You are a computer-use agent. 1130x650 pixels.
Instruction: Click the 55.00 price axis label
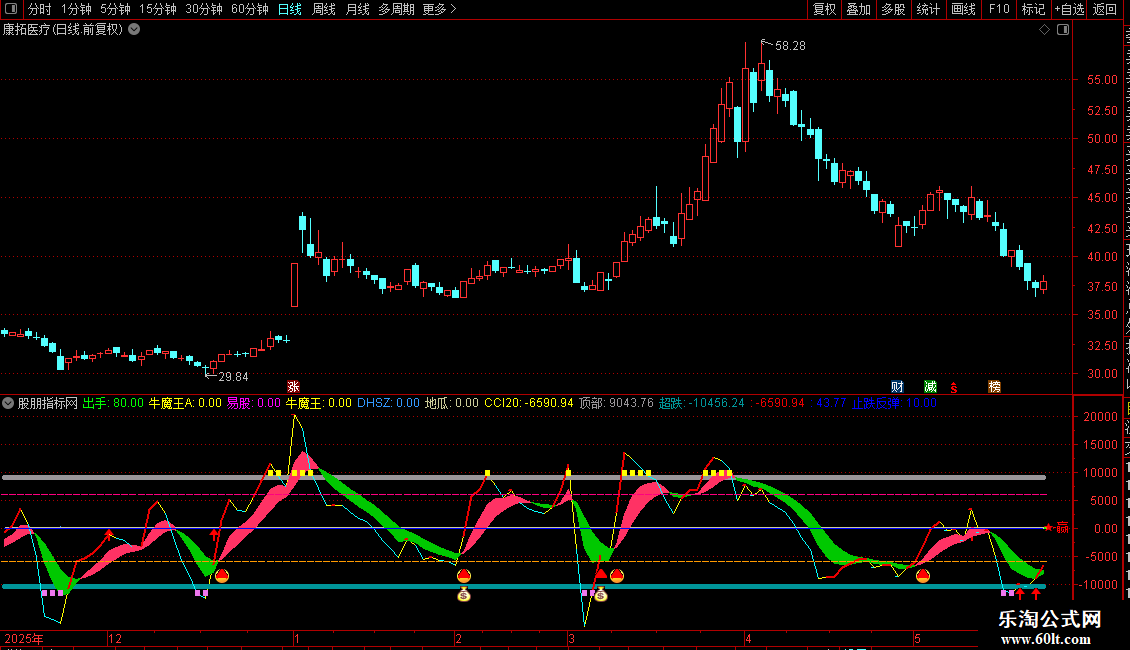click(x=1103, y=80)
